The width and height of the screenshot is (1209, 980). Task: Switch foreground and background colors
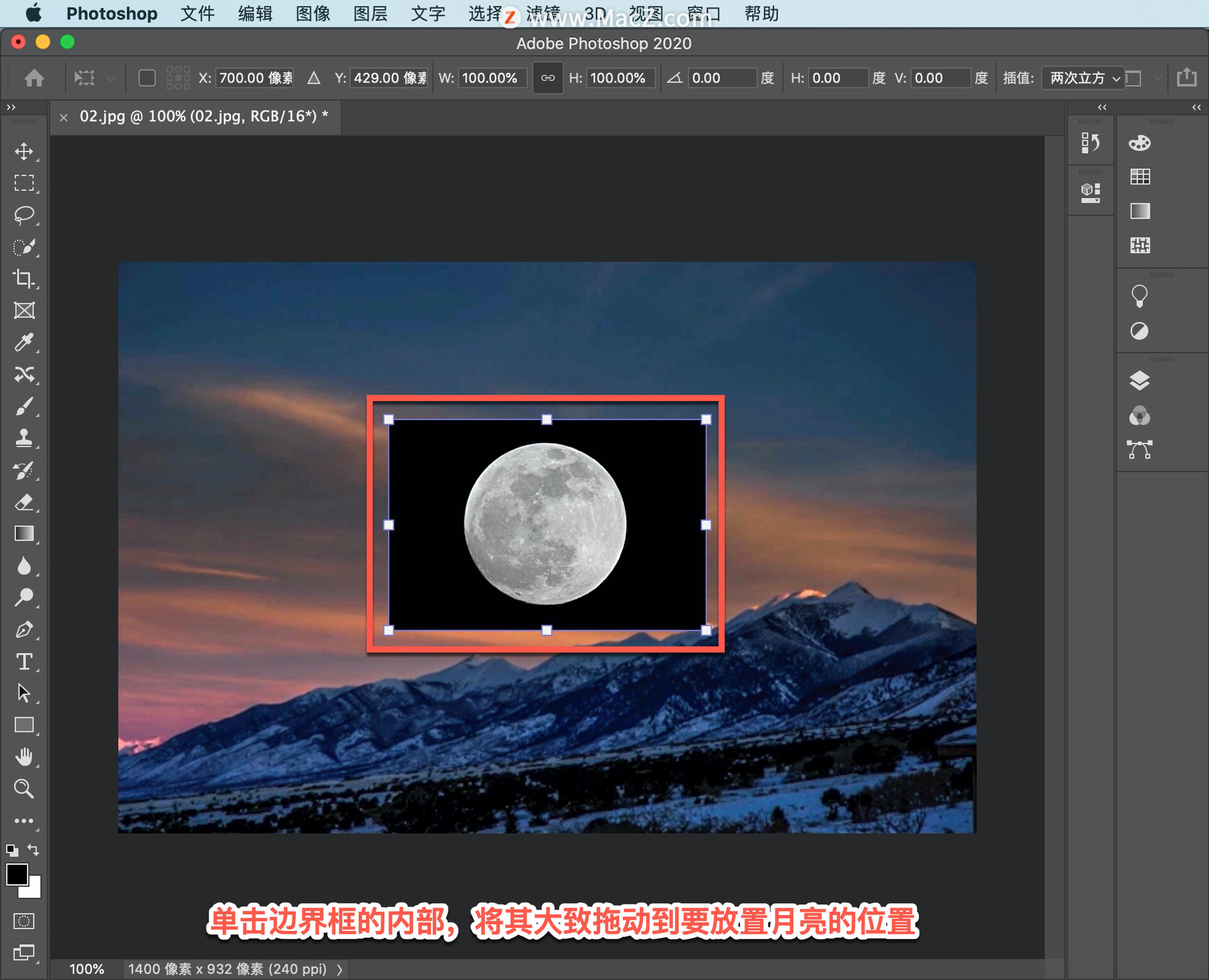(34, 850)
